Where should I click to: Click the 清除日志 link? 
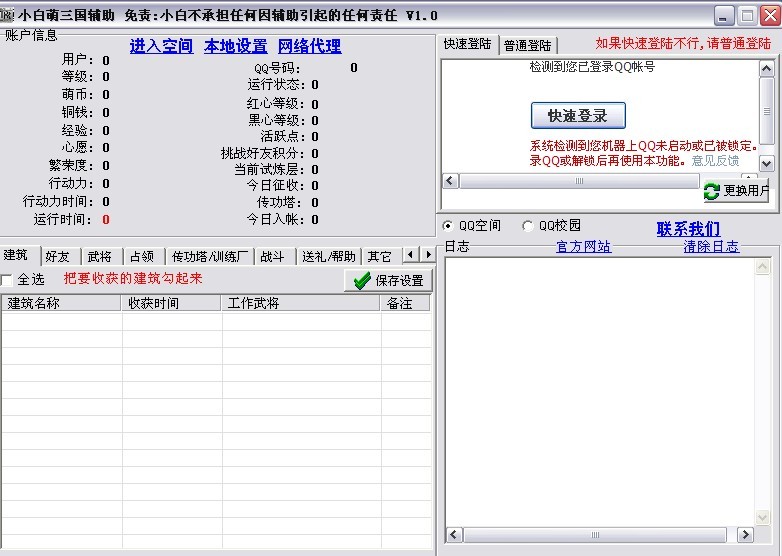pyautogui.click(x=711, y=246)
